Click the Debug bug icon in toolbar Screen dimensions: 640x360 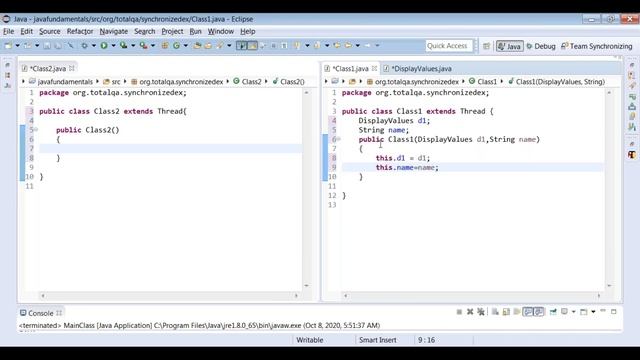[x=84, y=46]
